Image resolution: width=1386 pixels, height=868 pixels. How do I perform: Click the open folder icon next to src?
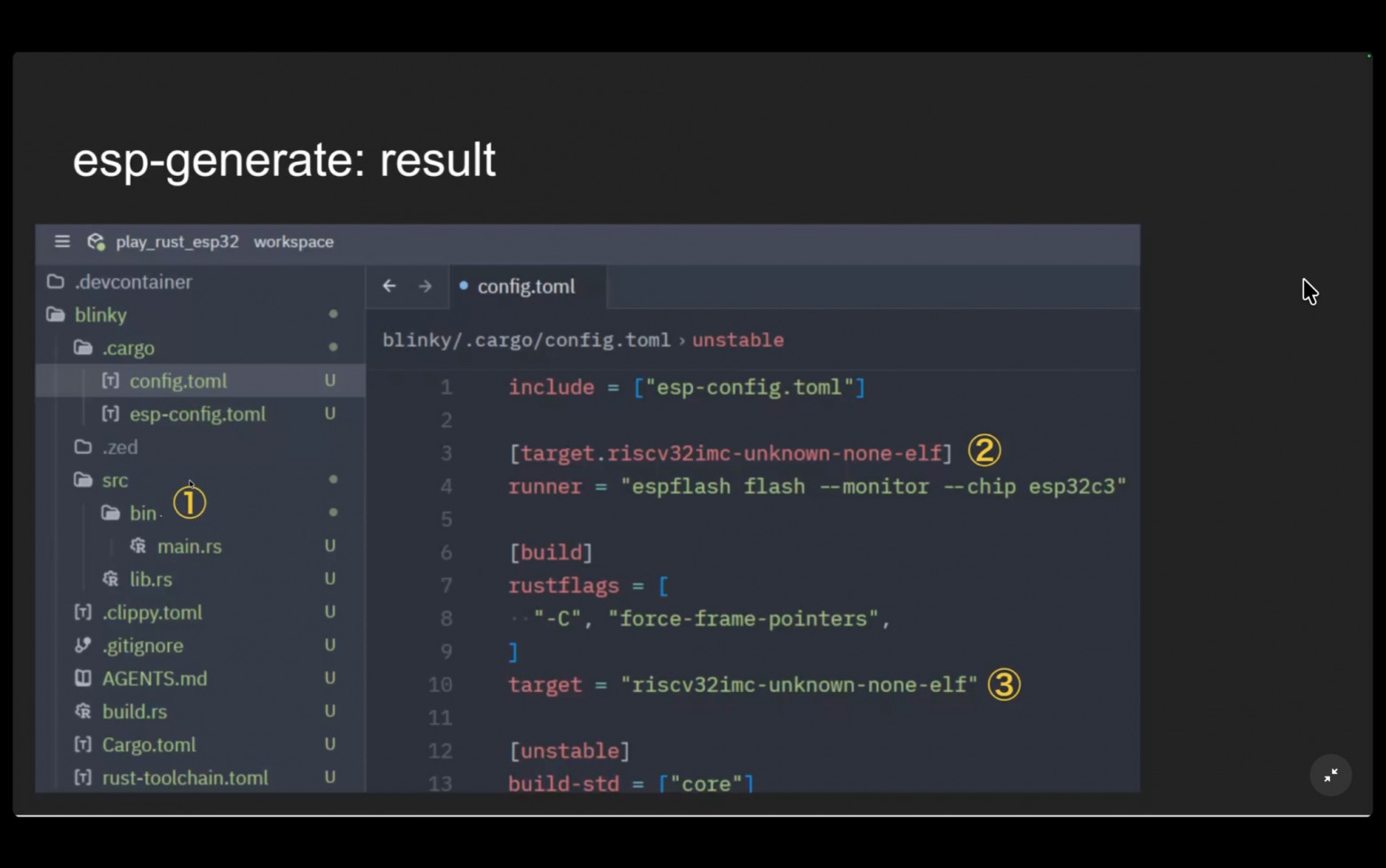click(83, 480)
